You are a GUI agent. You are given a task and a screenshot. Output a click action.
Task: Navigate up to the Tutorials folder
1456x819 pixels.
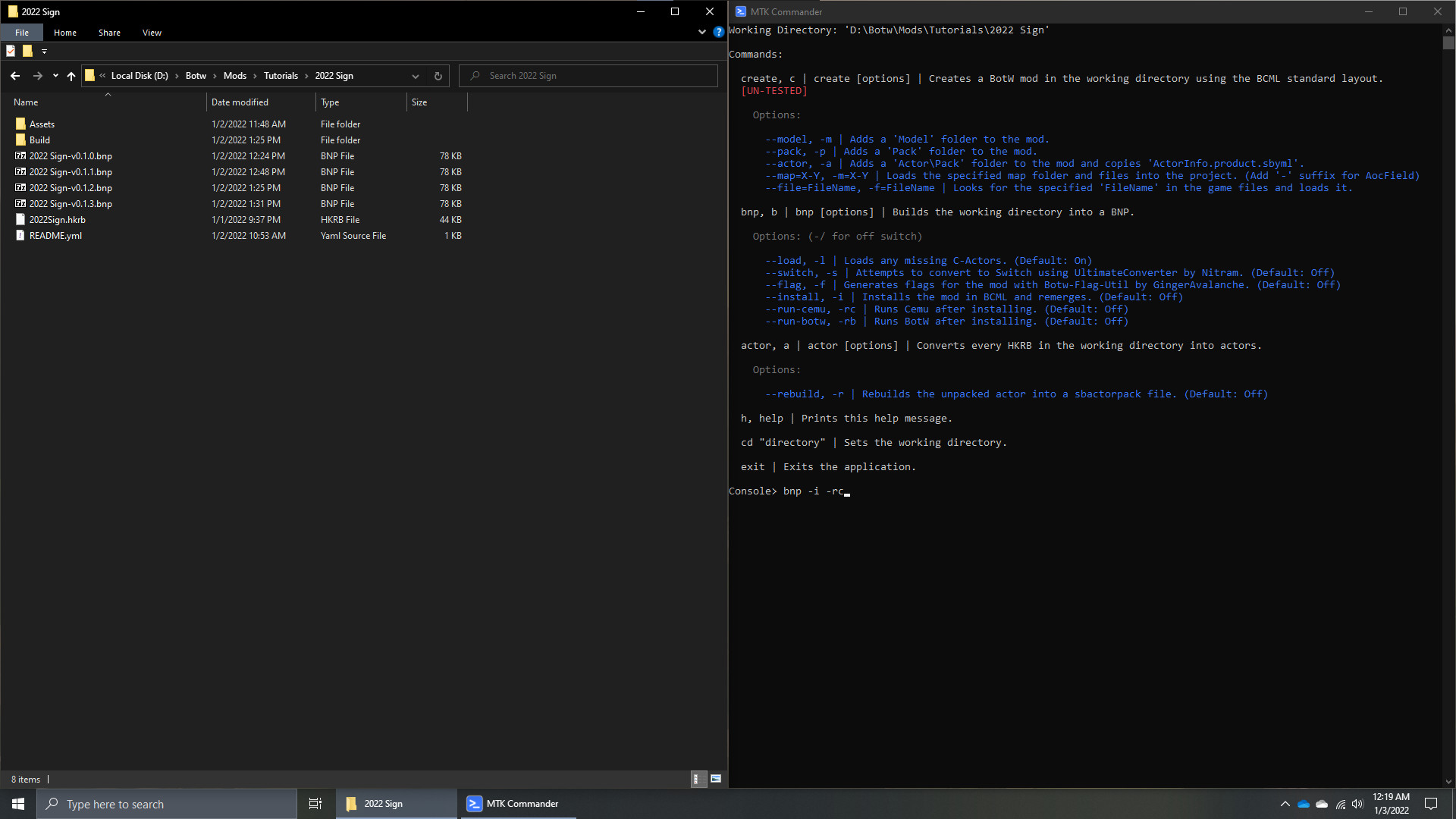71,76
